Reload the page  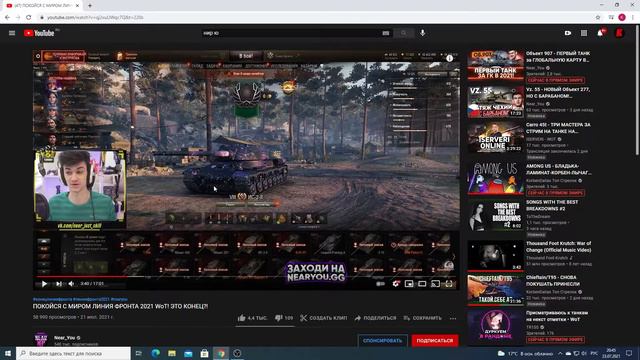(x=29, y=18)
